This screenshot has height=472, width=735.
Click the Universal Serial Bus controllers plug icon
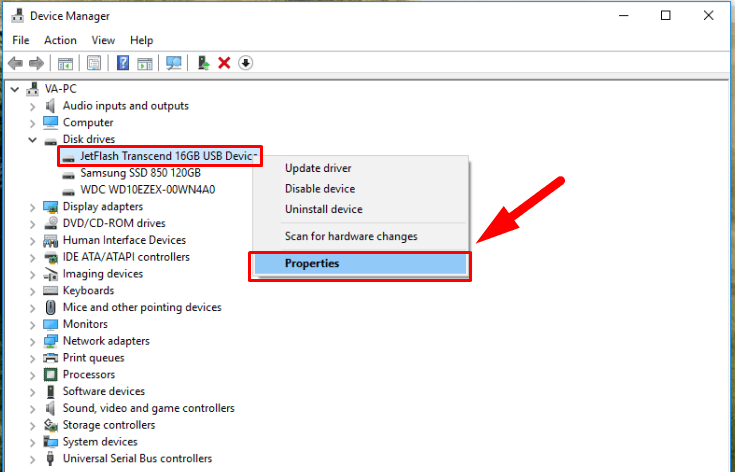[x=50, y=458]
